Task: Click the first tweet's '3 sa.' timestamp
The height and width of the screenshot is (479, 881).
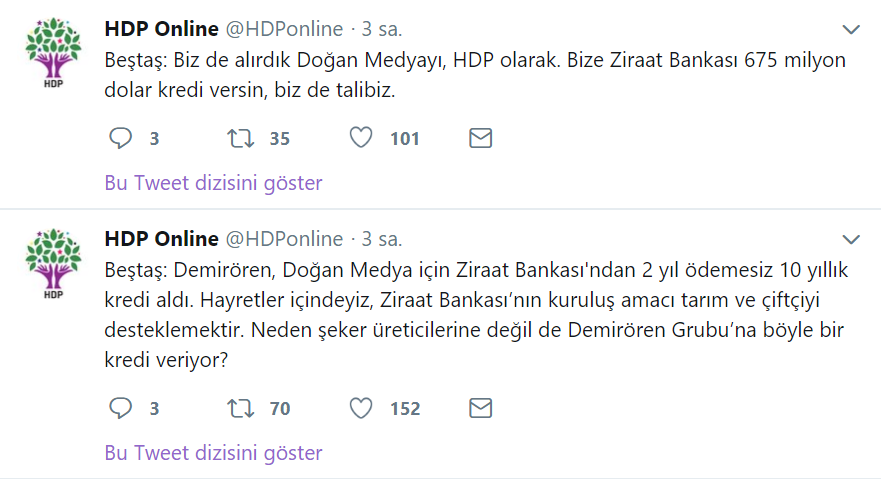Action: point(382,29)
